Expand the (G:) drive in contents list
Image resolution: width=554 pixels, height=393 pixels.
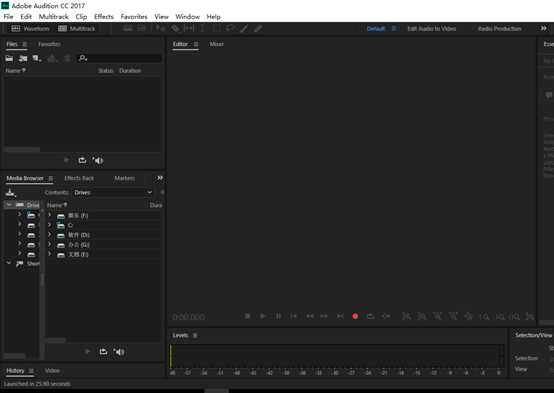tap(50, 244)
